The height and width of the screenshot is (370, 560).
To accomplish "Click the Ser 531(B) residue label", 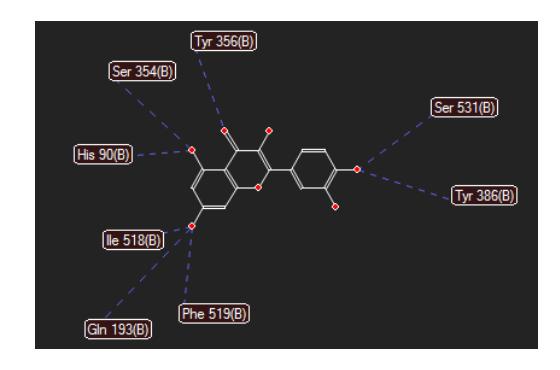I will click(x=464, y=107).
